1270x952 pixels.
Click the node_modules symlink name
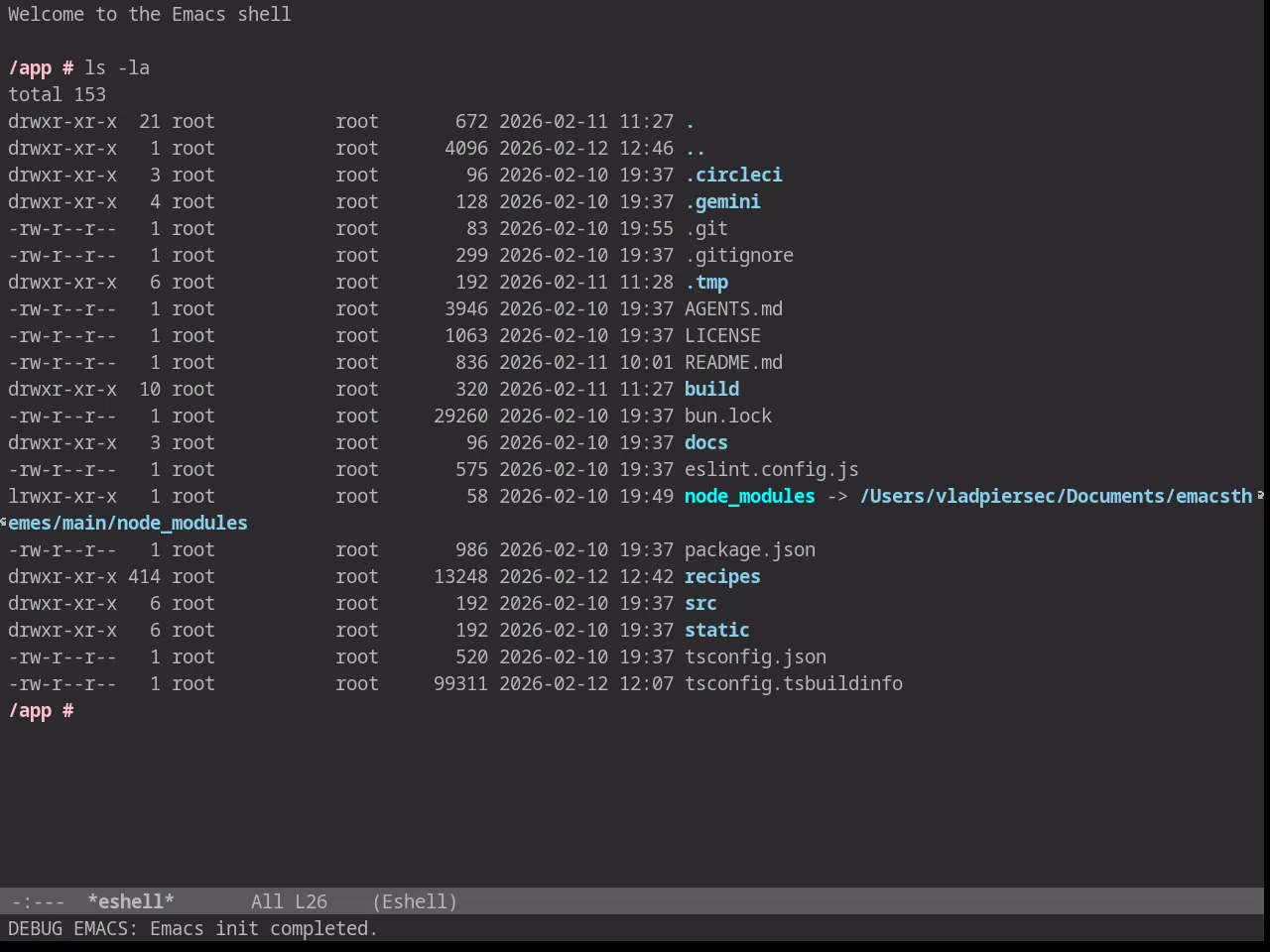(750, 496)
